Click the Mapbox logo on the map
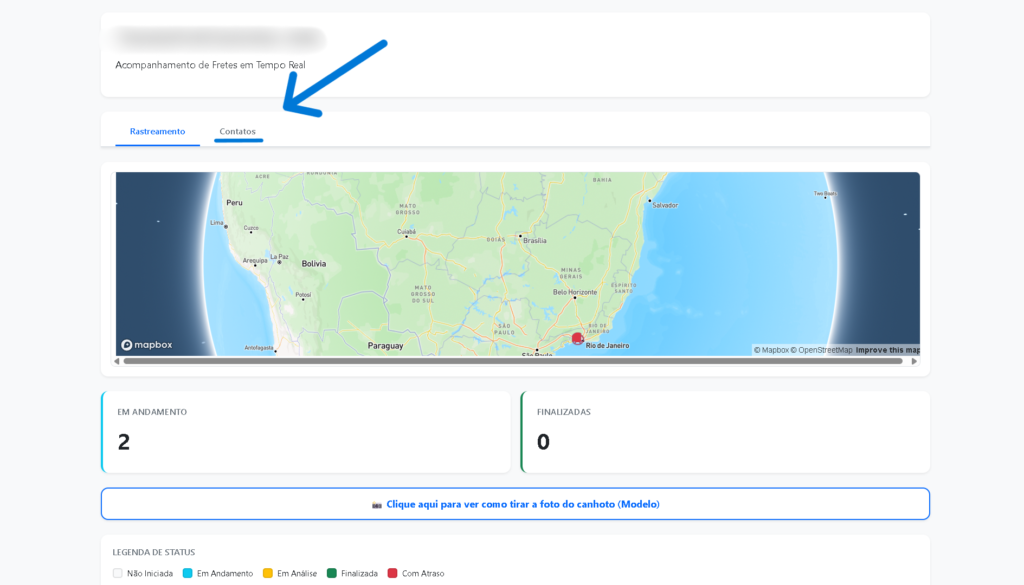The image size is (1024, 585). (147, 345)
